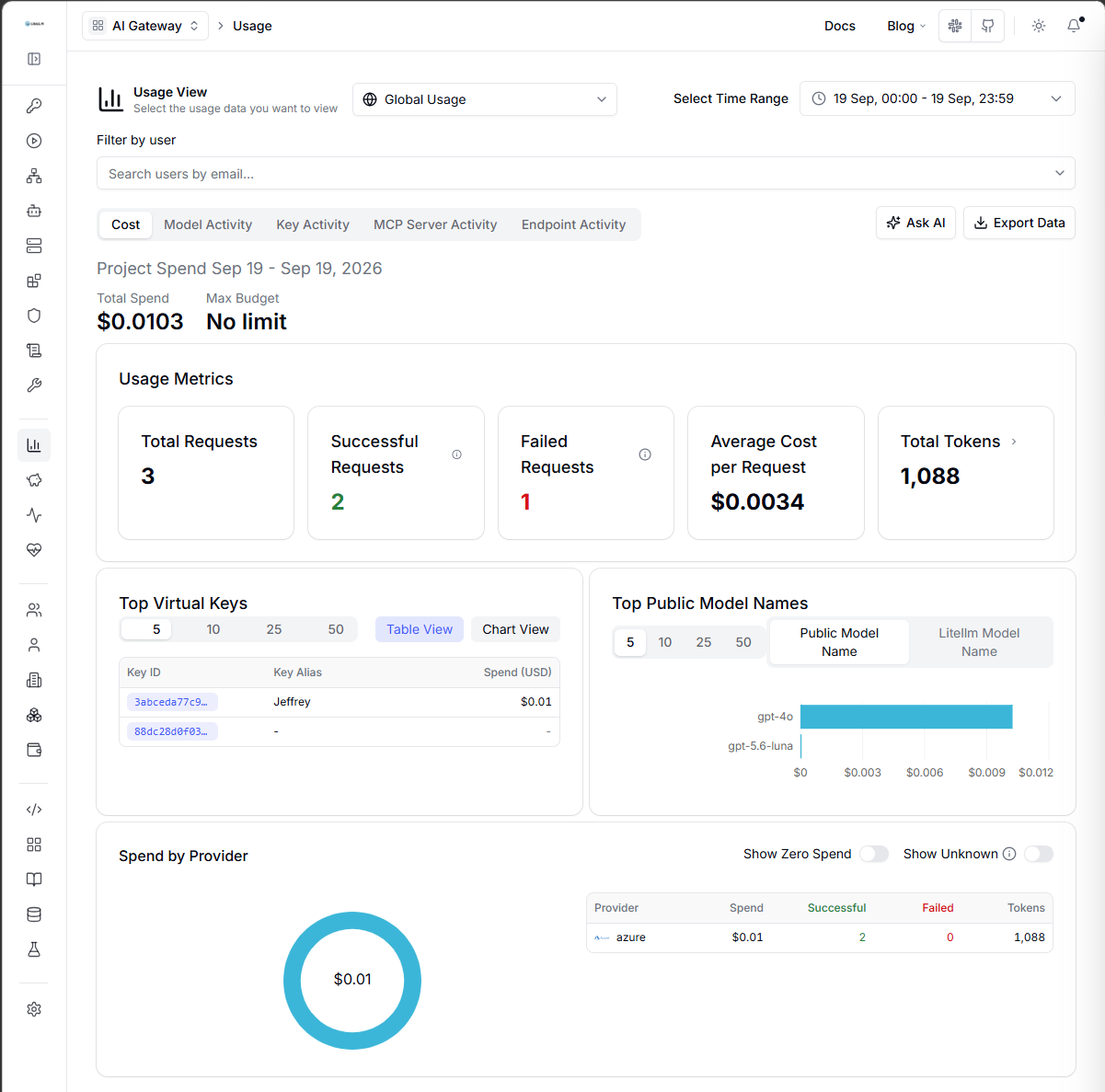Click the Export Data button
Screen dimensions: 1105x1092
click(x=1019, y=223)
